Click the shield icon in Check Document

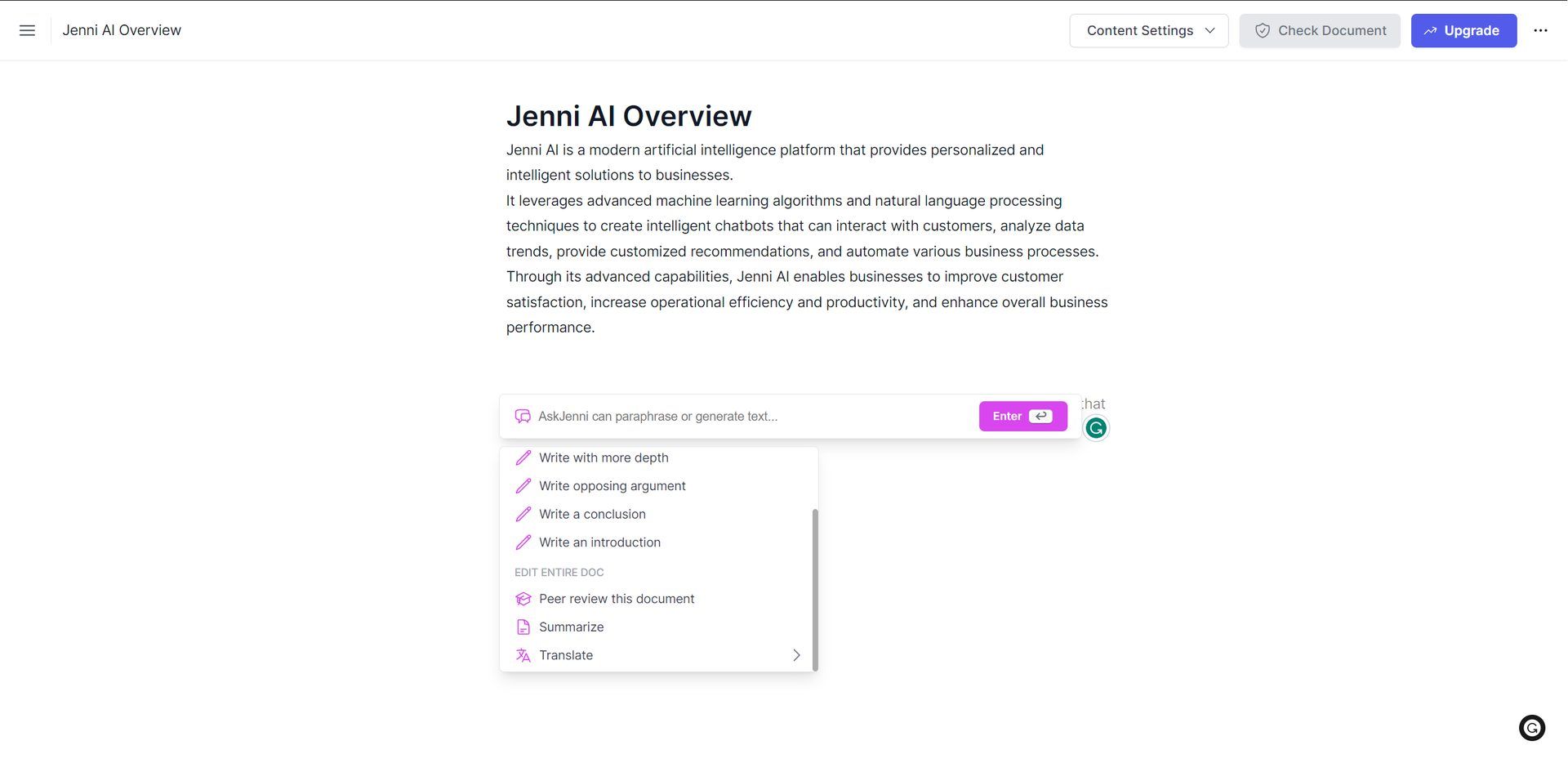point(1263,30)
